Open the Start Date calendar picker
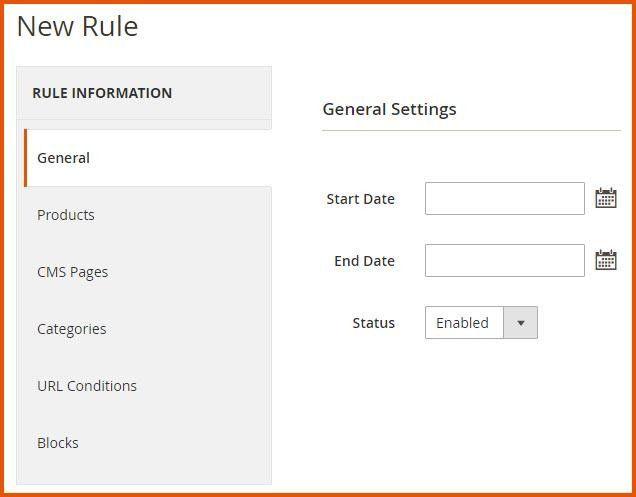 tap(605, 198)
